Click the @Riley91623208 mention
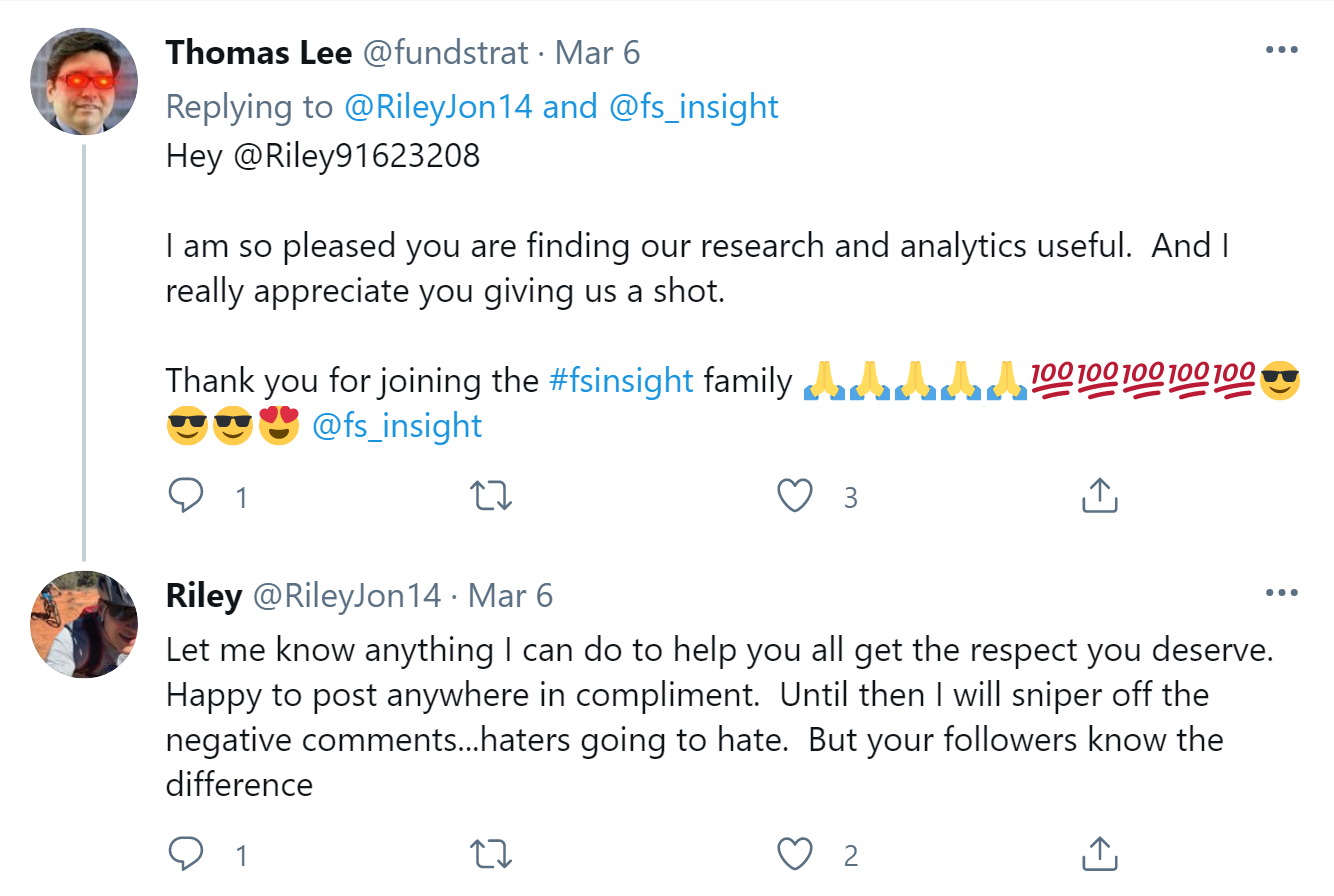The width and height of the screenshot is (1334, 896). tap(356, 157)
